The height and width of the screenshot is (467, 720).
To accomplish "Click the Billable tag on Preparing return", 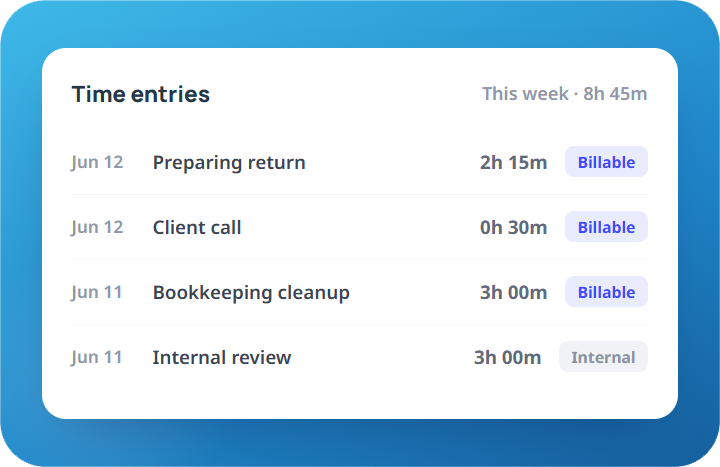I will [606, 162].
